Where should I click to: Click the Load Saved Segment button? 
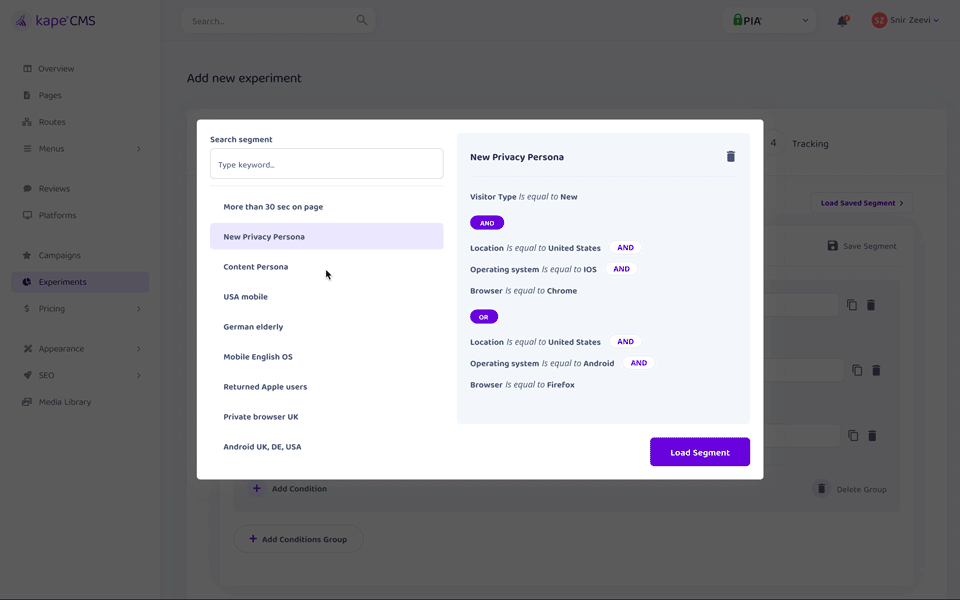(x=861, y=203)
